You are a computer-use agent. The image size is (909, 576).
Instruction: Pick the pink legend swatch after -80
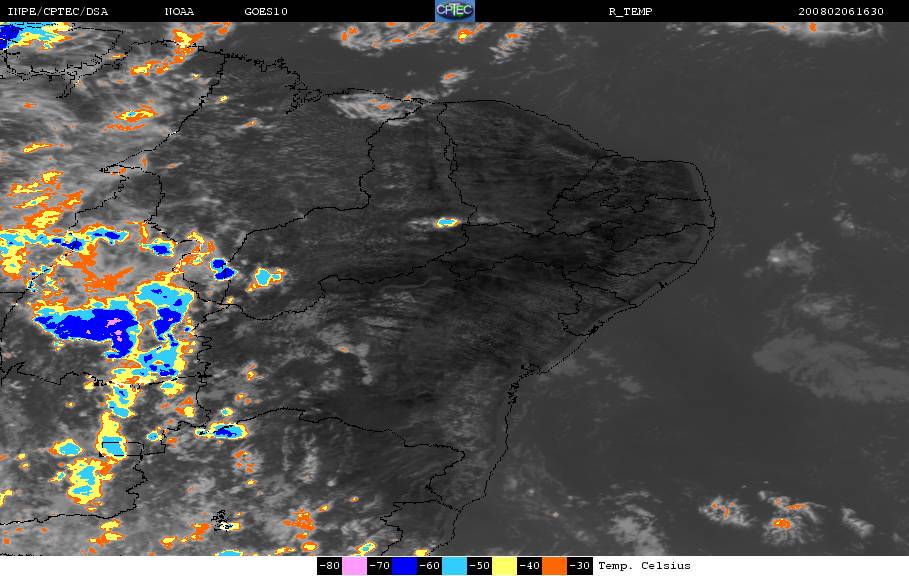point(354,566)
